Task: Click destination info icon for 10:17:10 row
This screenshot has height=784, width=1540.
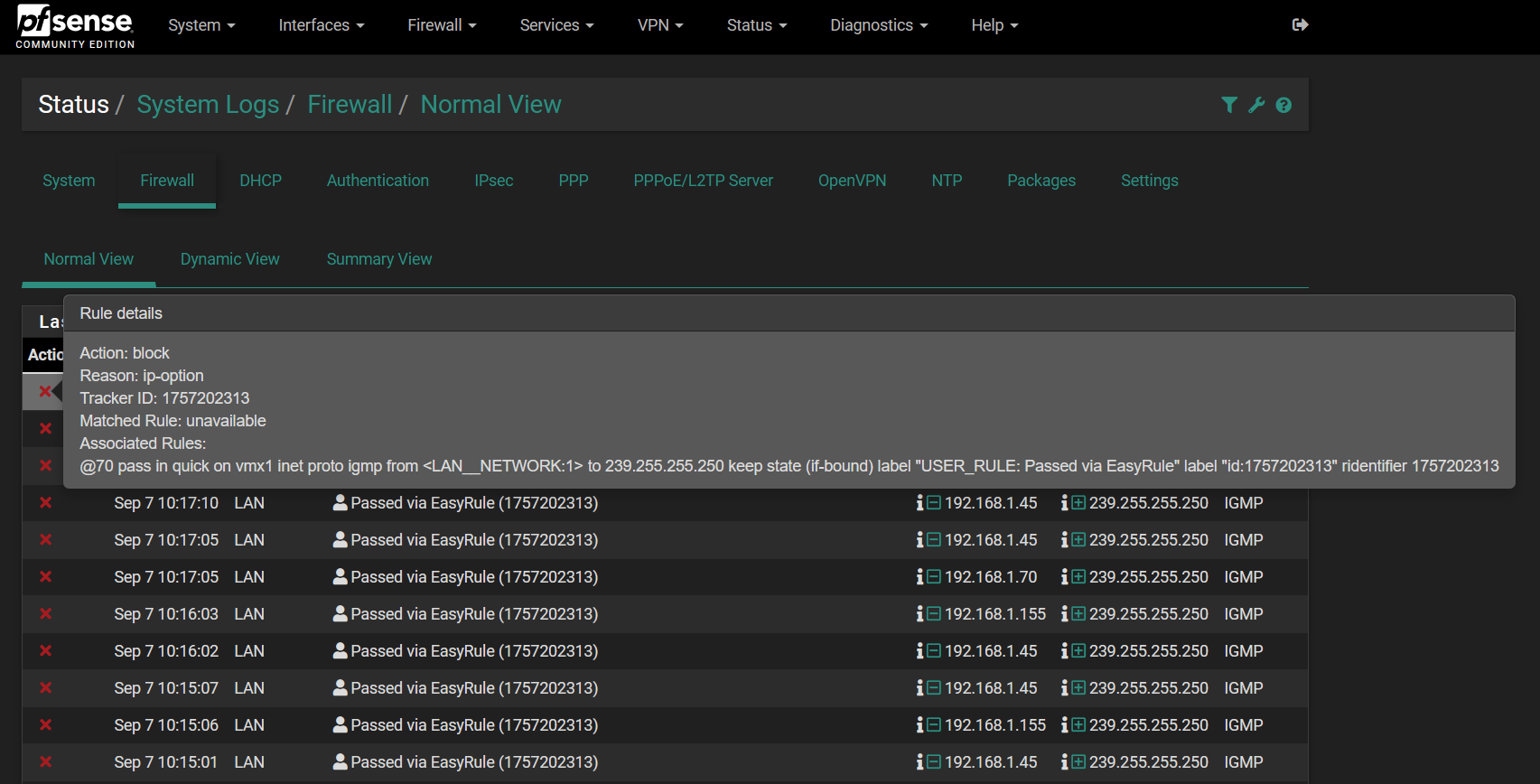Action: (1064, 502)
